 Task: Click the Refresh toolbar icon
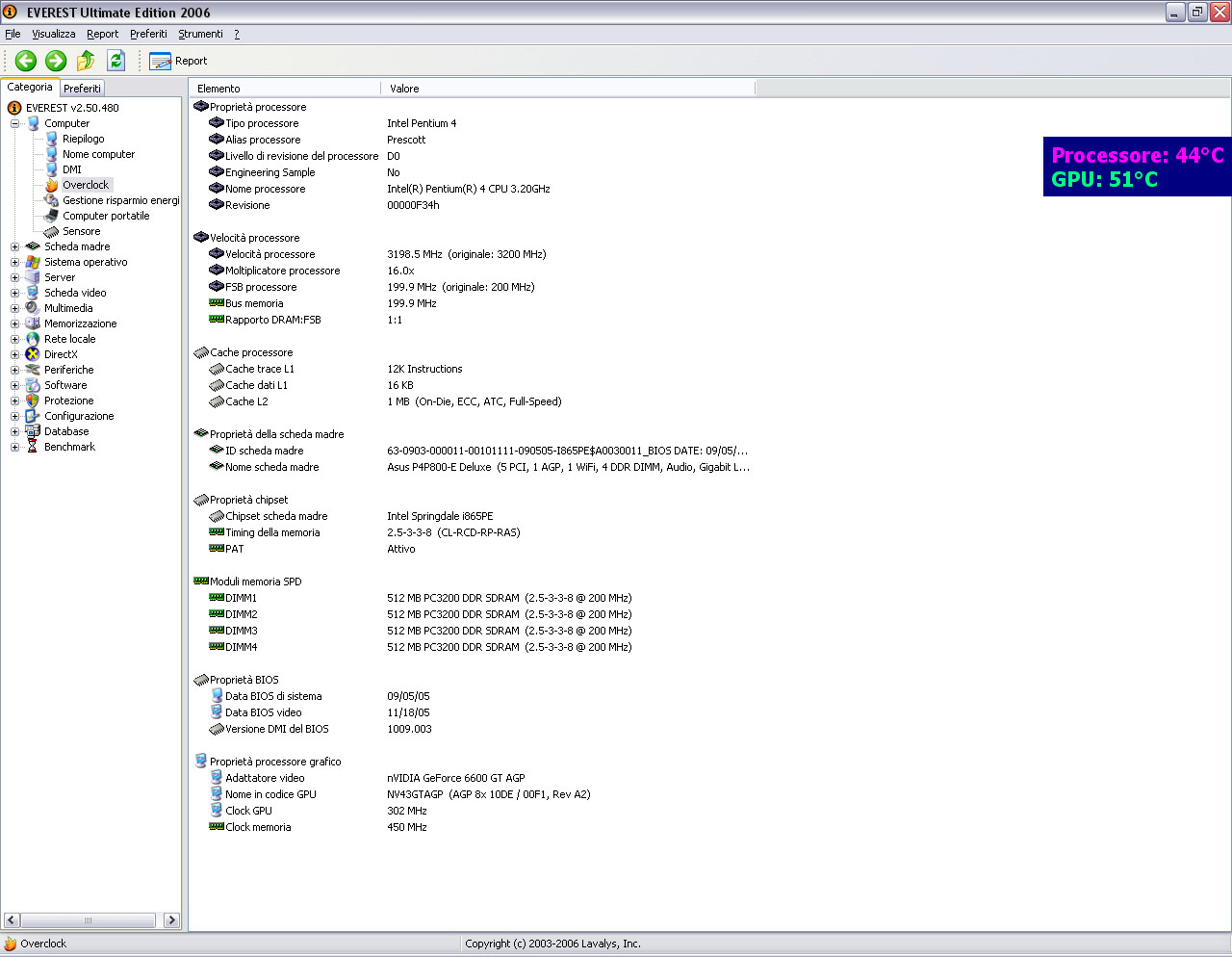tap(115, 61)
